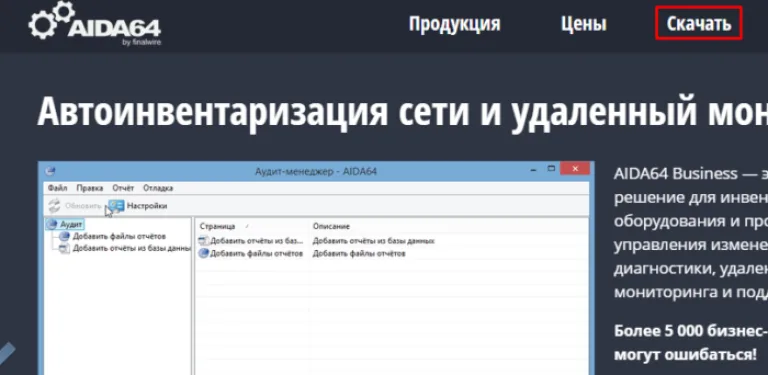The height and width of the screenshot is (375, 768).
Task: Open the Правка menu in Audit Manager
Action: point(90,188)
